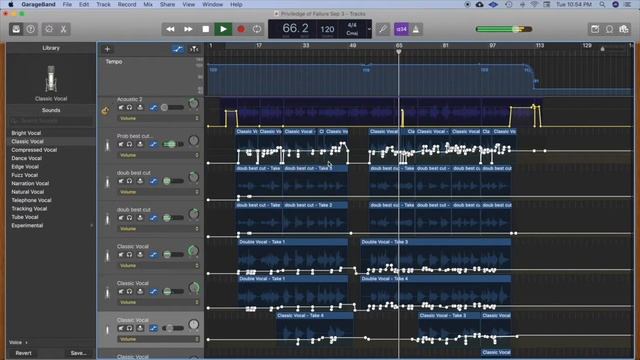640x360 pixels.
Task: Open the Edit menu
Action: (84, 4)
